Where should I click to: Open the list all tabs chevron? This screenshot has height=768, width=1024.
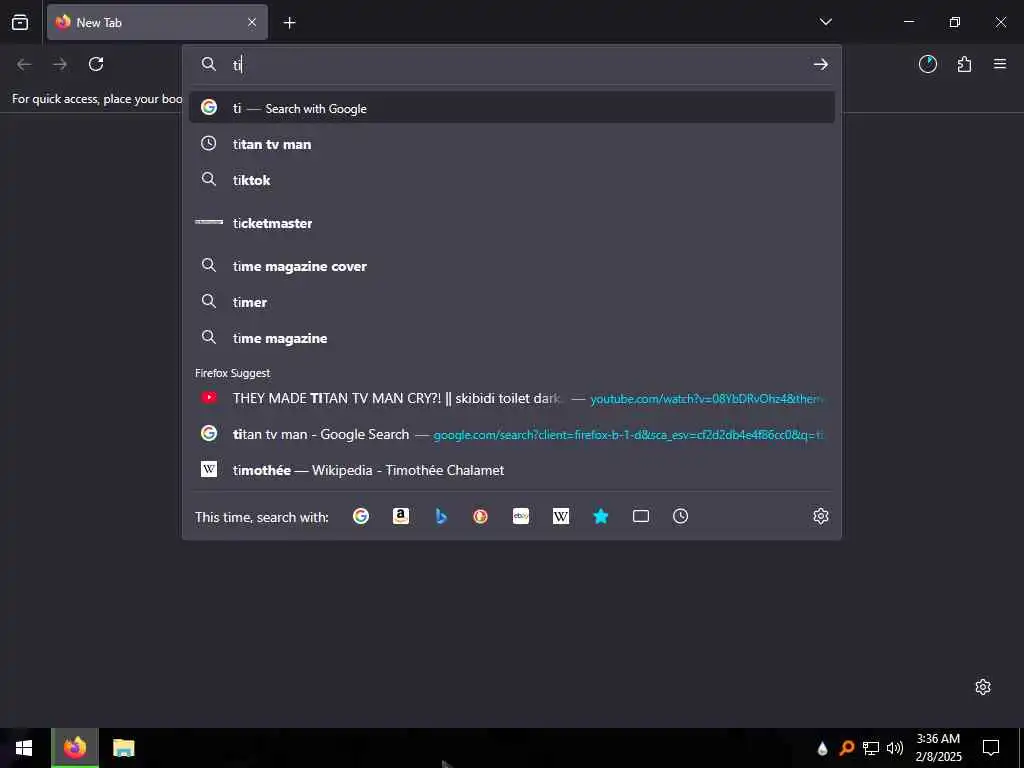pos(825,22)
